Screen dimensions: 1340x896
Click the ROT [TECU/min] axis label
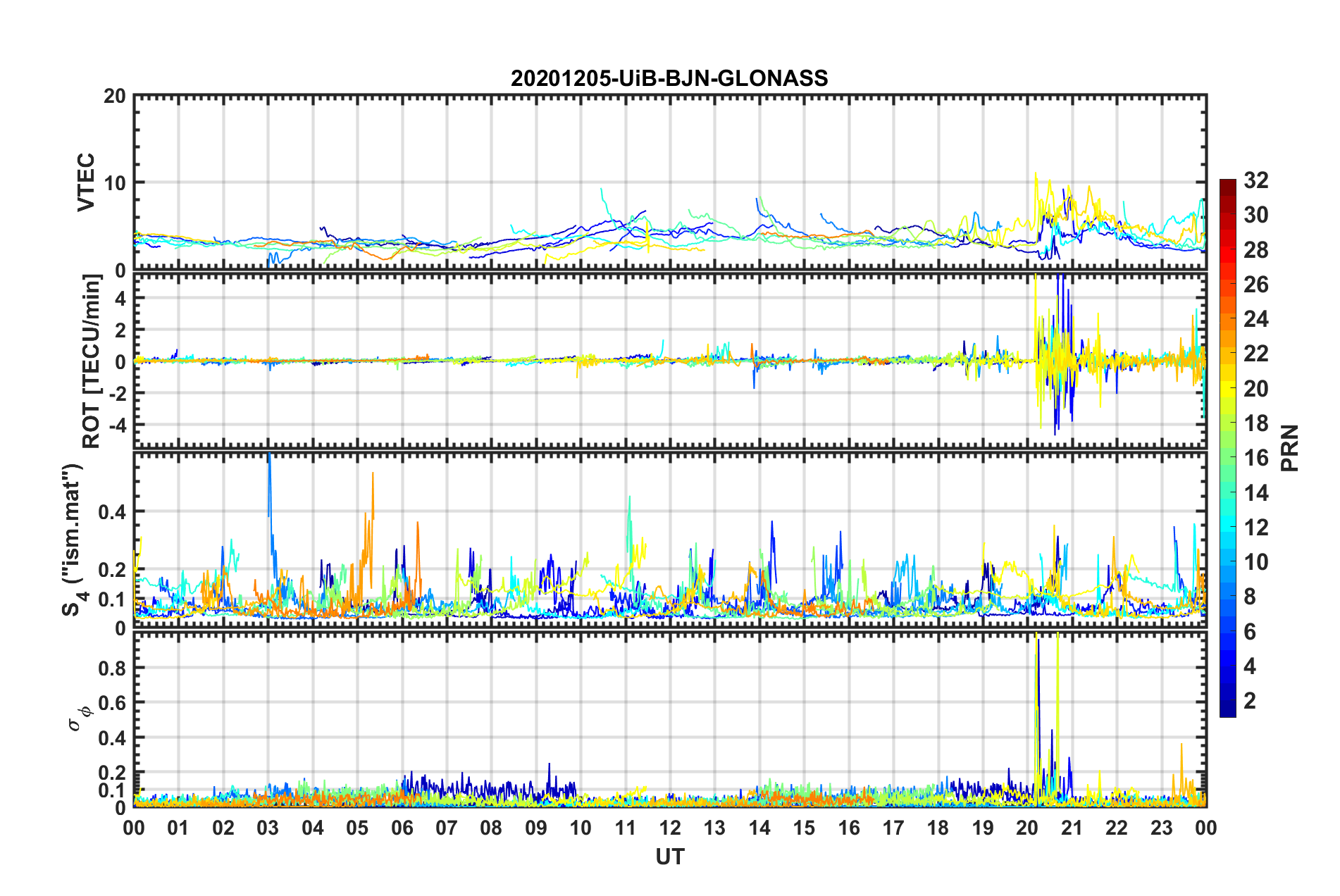[x=91, y=361]
